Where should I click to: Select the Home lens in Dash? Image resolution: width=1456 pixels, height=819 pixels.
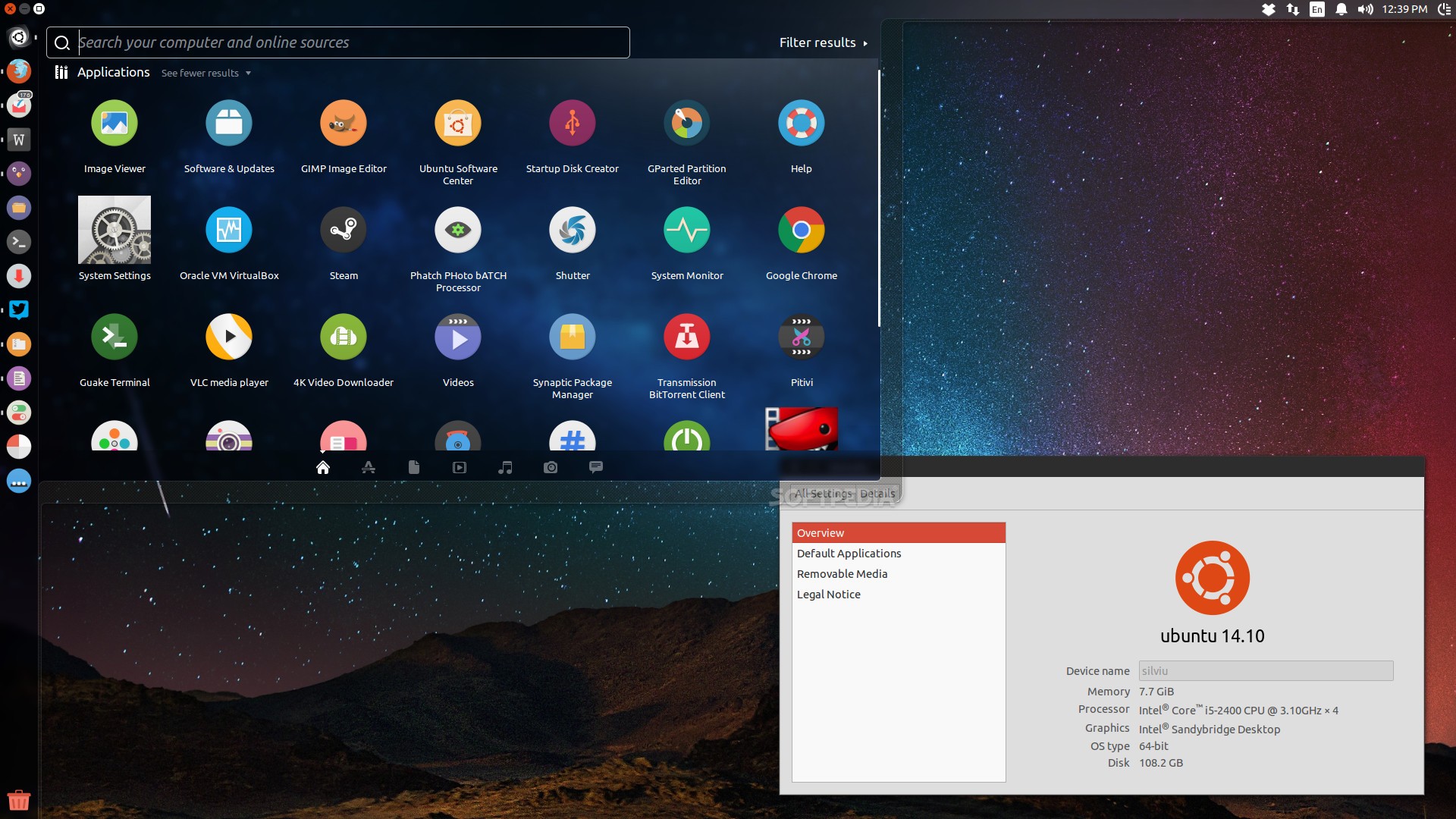coord(323,467)
